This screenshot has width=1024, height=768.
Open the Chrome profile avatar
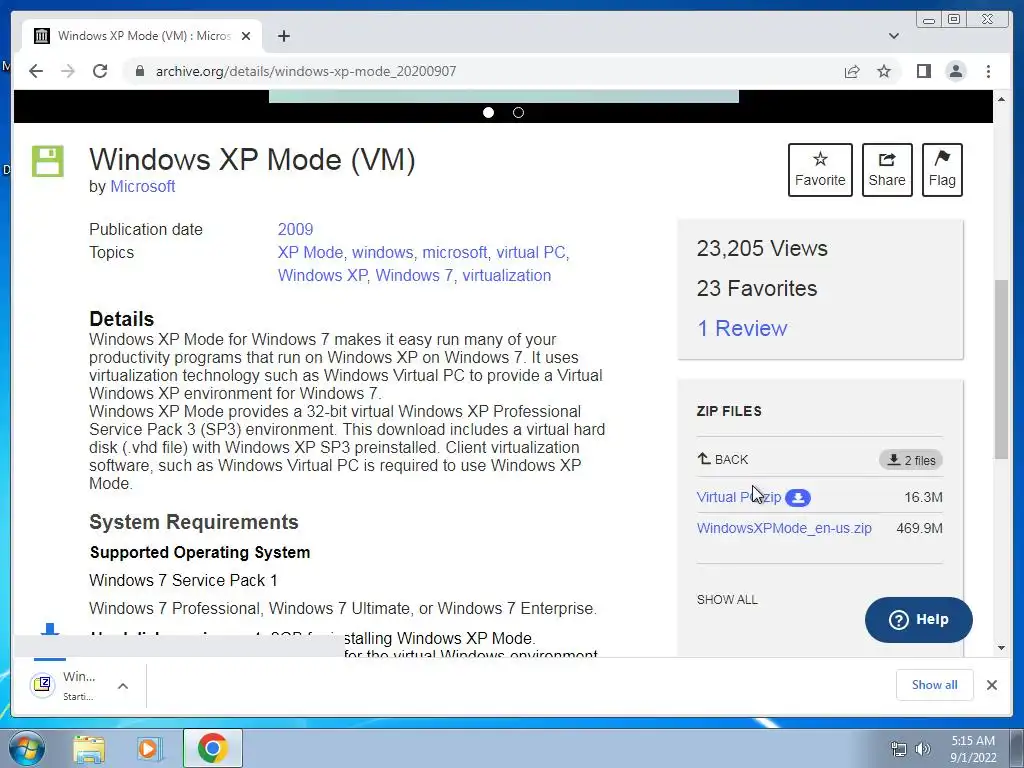956,71
